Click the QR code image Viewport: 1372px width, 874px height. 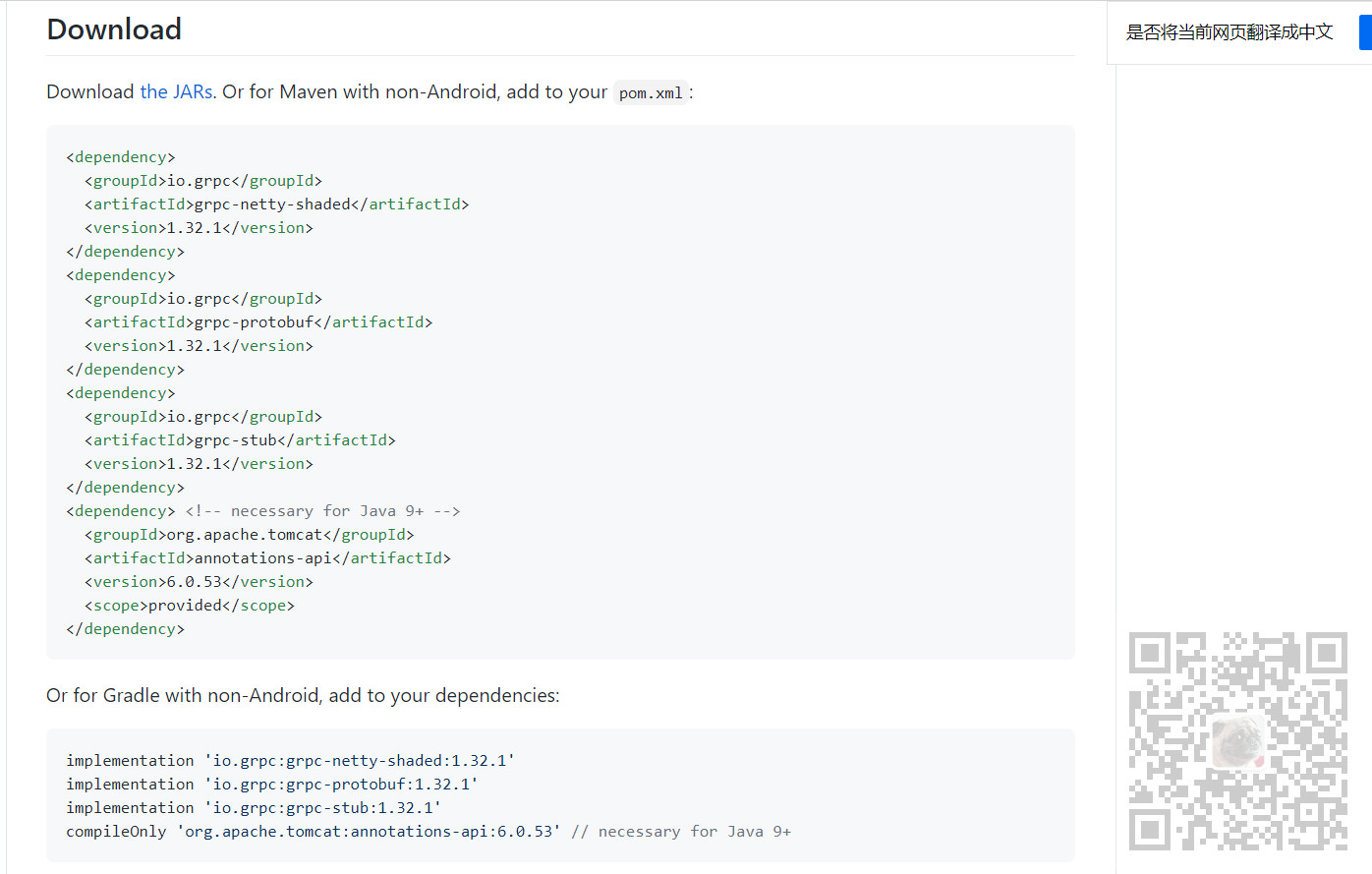1237,741
